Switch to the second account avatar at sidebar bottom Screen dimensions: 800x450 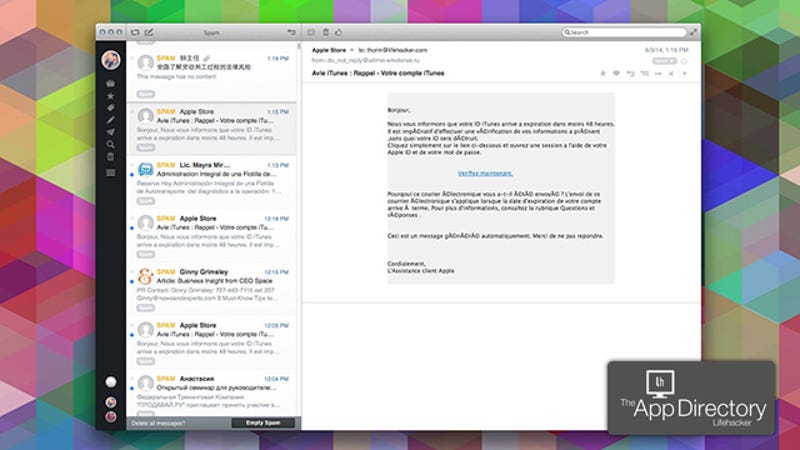click(111, 402)
